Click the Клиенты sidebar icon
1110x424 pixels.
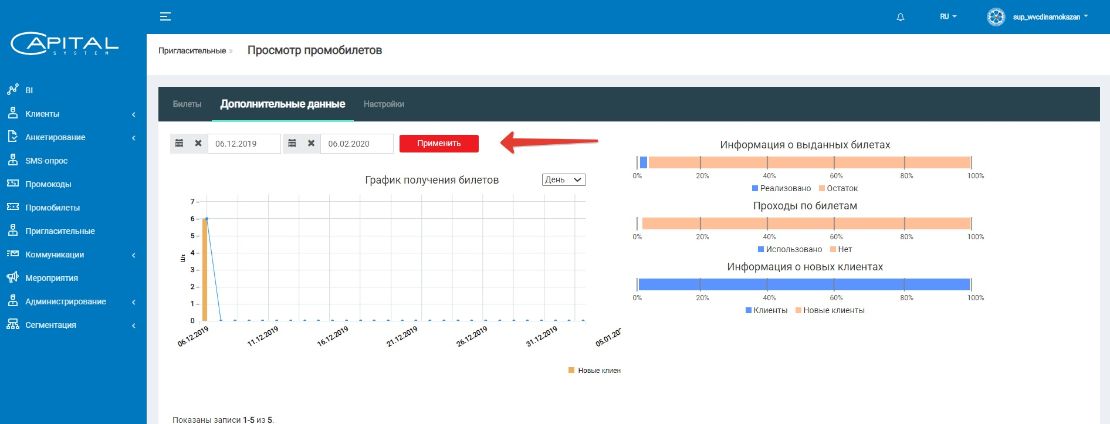pos(12,113)
